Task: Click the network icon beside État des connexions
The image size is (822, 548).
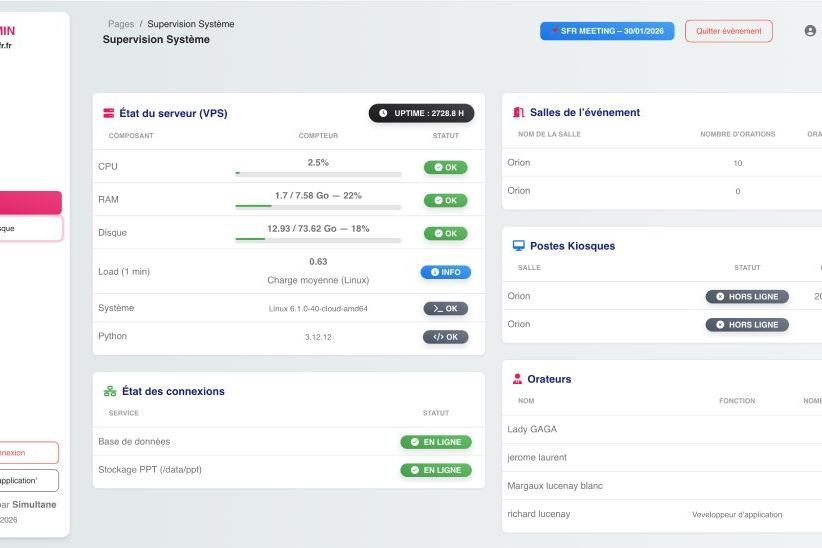Action: click(110, 391)
